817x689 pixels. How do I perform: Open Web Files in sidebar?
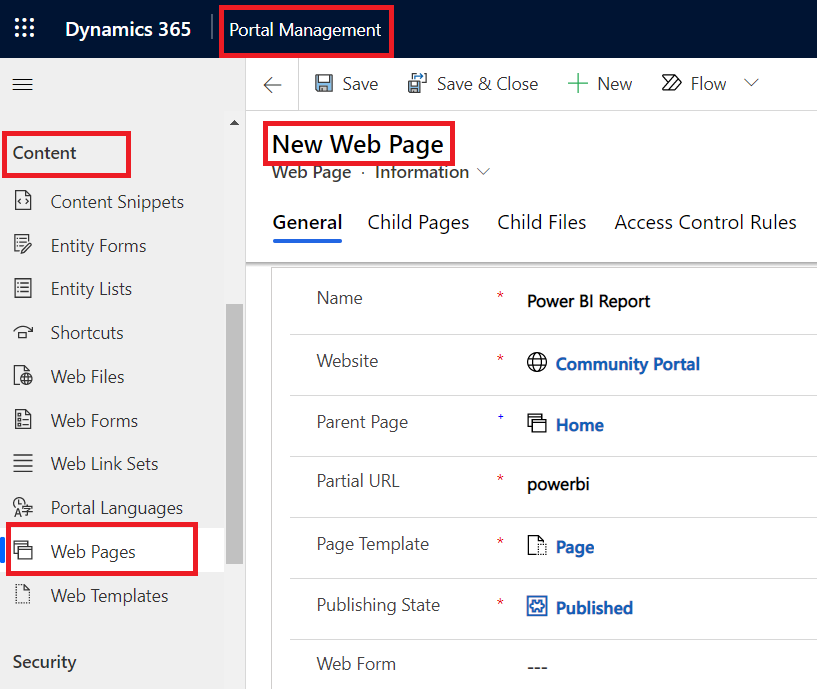88,376
